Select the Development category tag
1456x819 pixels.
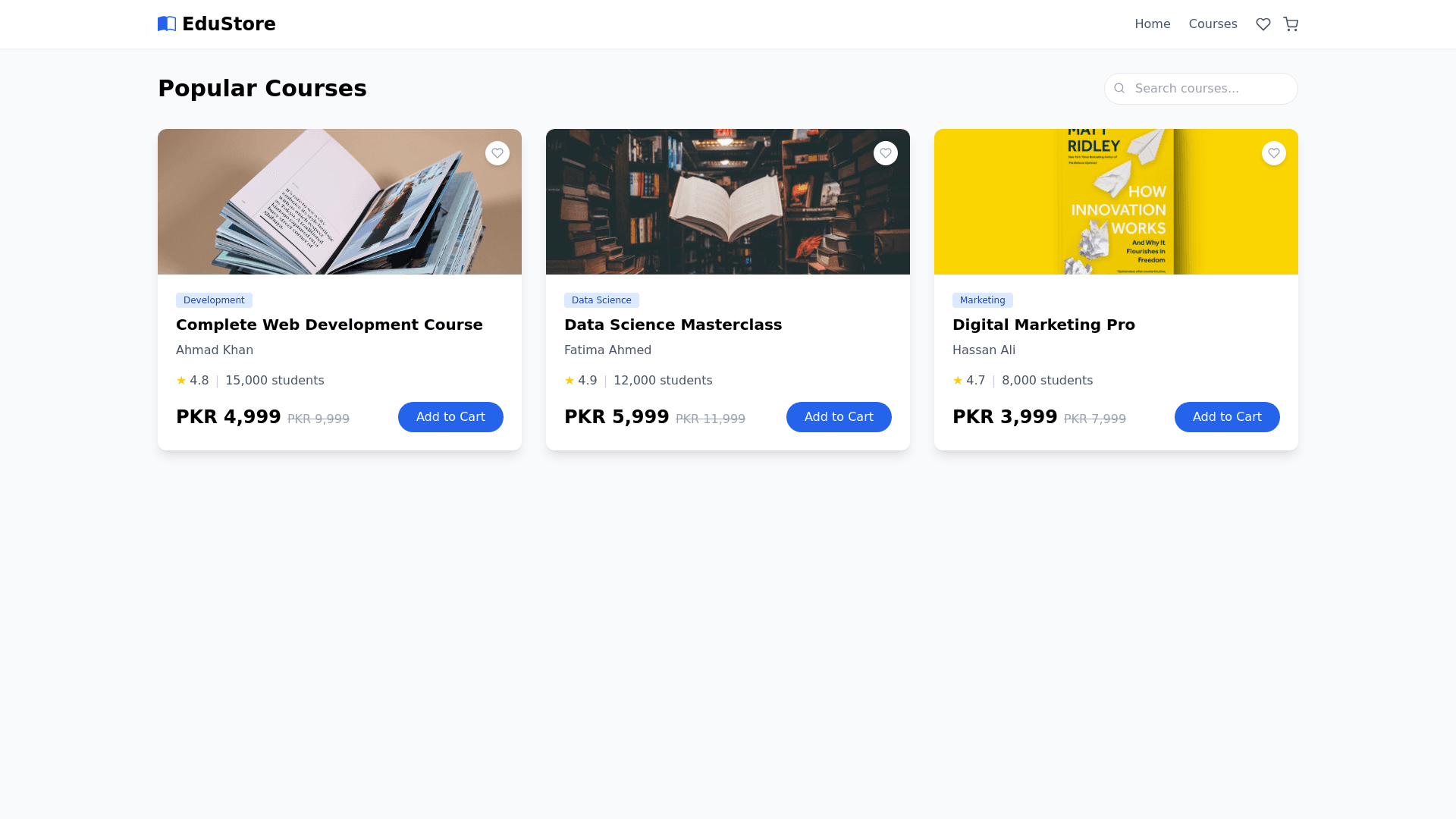pyautogui.click(x=214, y=300)
